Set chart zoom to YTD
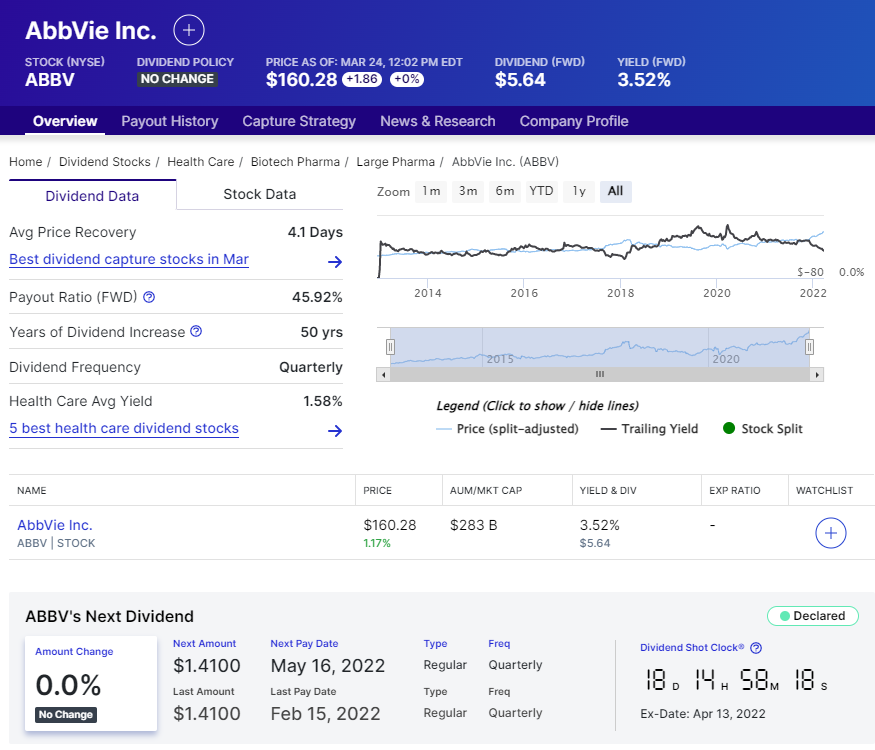 coord(541,191)
